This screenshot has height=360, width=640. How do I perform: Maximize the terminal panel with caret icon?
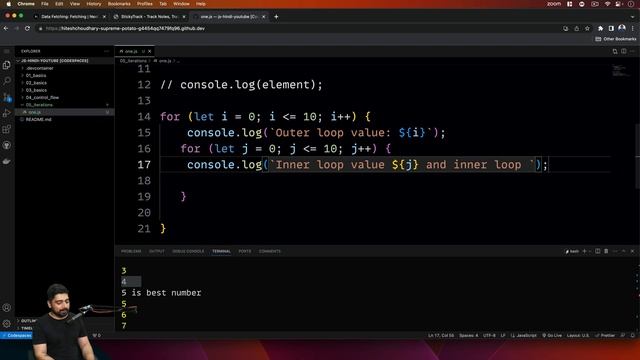[x=624, y=251]
